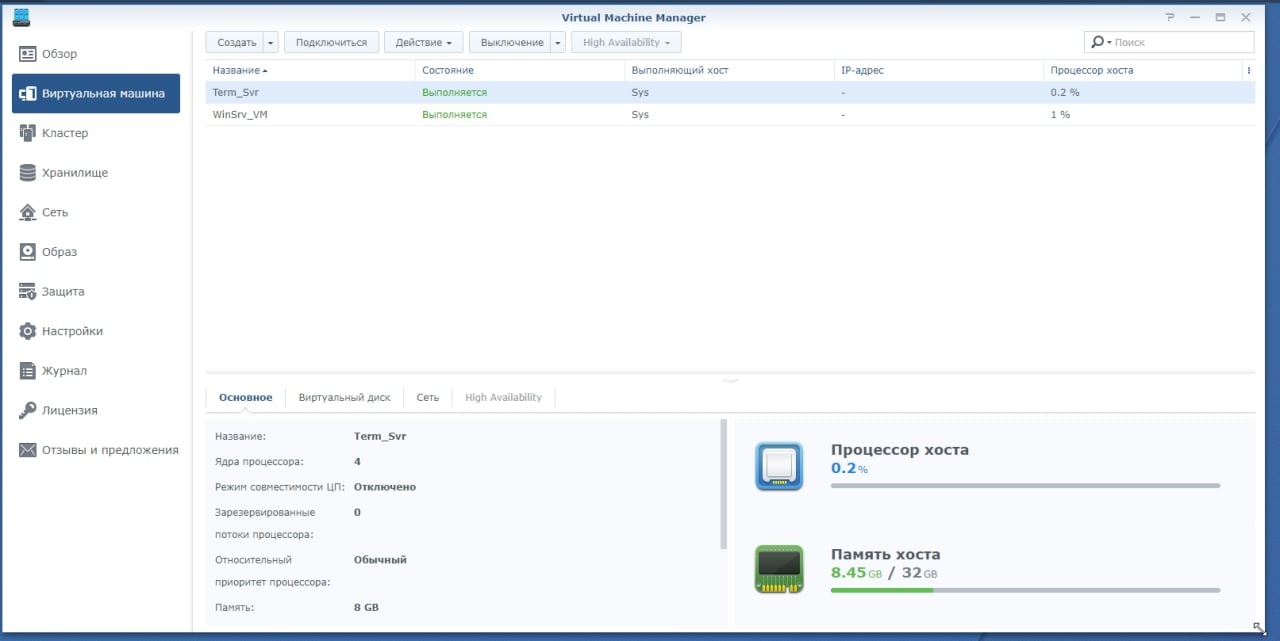Click the Выполняющий хост column header
The image size is (1280, 641).
(x=730, y=70)
